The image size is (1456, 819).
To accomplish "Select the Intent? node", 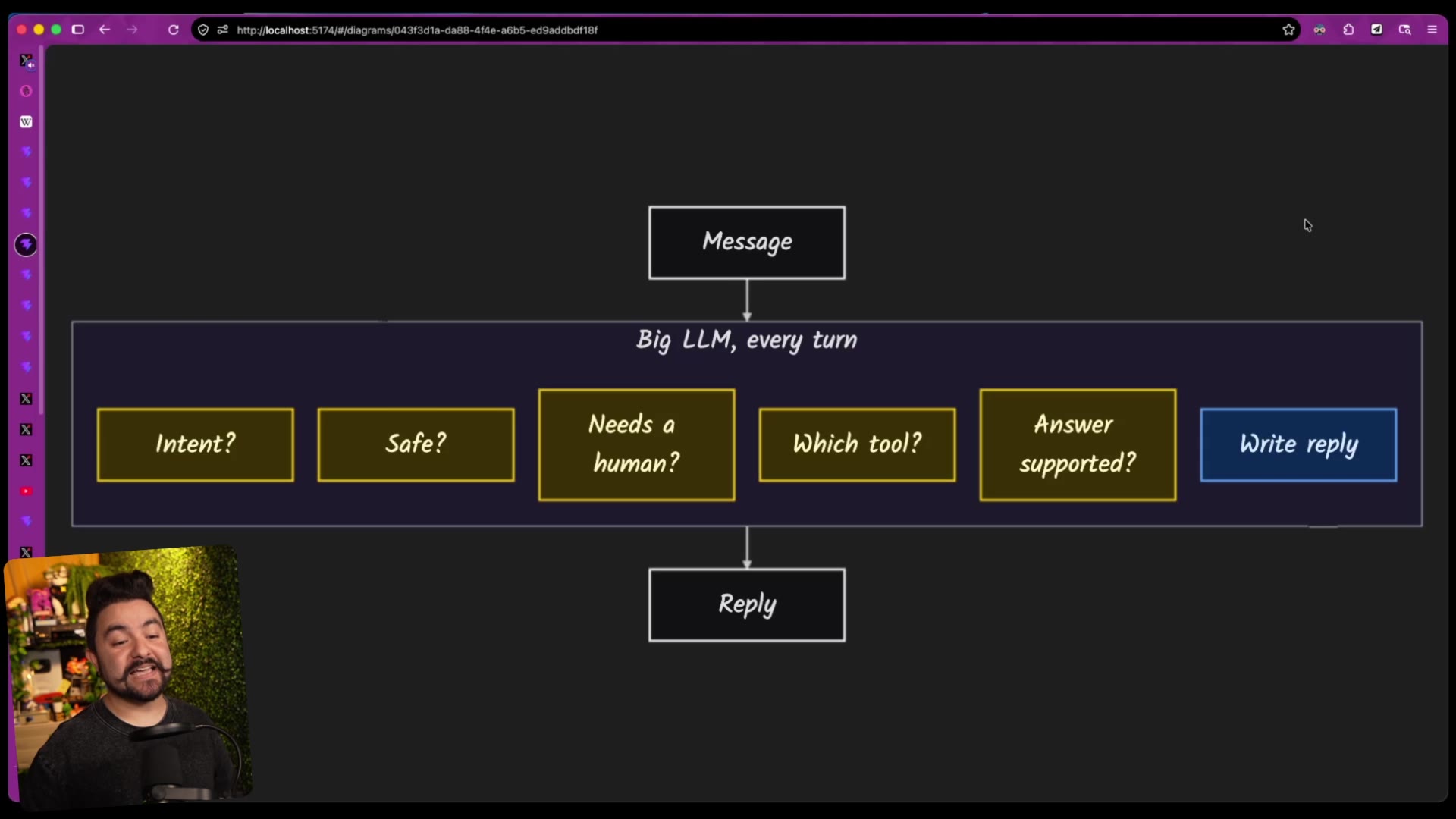I will pos(196,444).
